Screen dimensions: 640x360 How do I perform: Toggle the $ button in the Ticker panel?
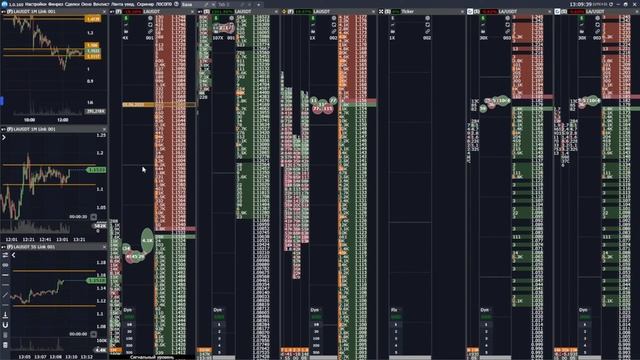point(393,18)
